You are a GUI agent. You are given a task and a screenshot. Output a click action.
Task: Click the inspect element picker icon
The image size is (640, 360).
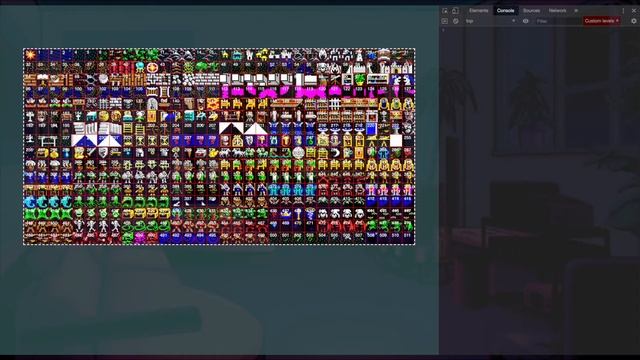pyautogui.click(x=445, y=11)
